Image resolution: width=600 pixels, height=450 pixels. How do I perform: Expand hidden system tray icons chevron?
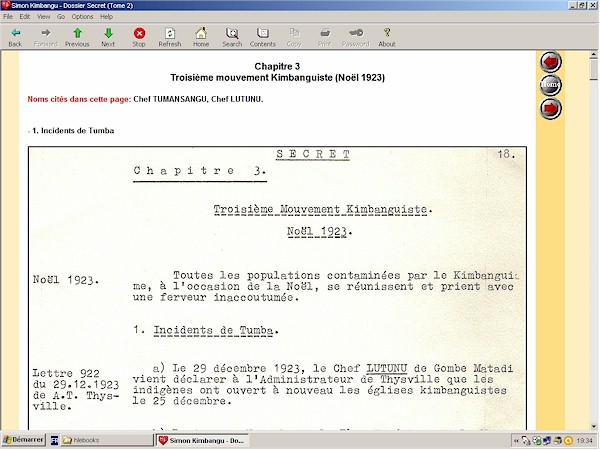tap(517, 441)
